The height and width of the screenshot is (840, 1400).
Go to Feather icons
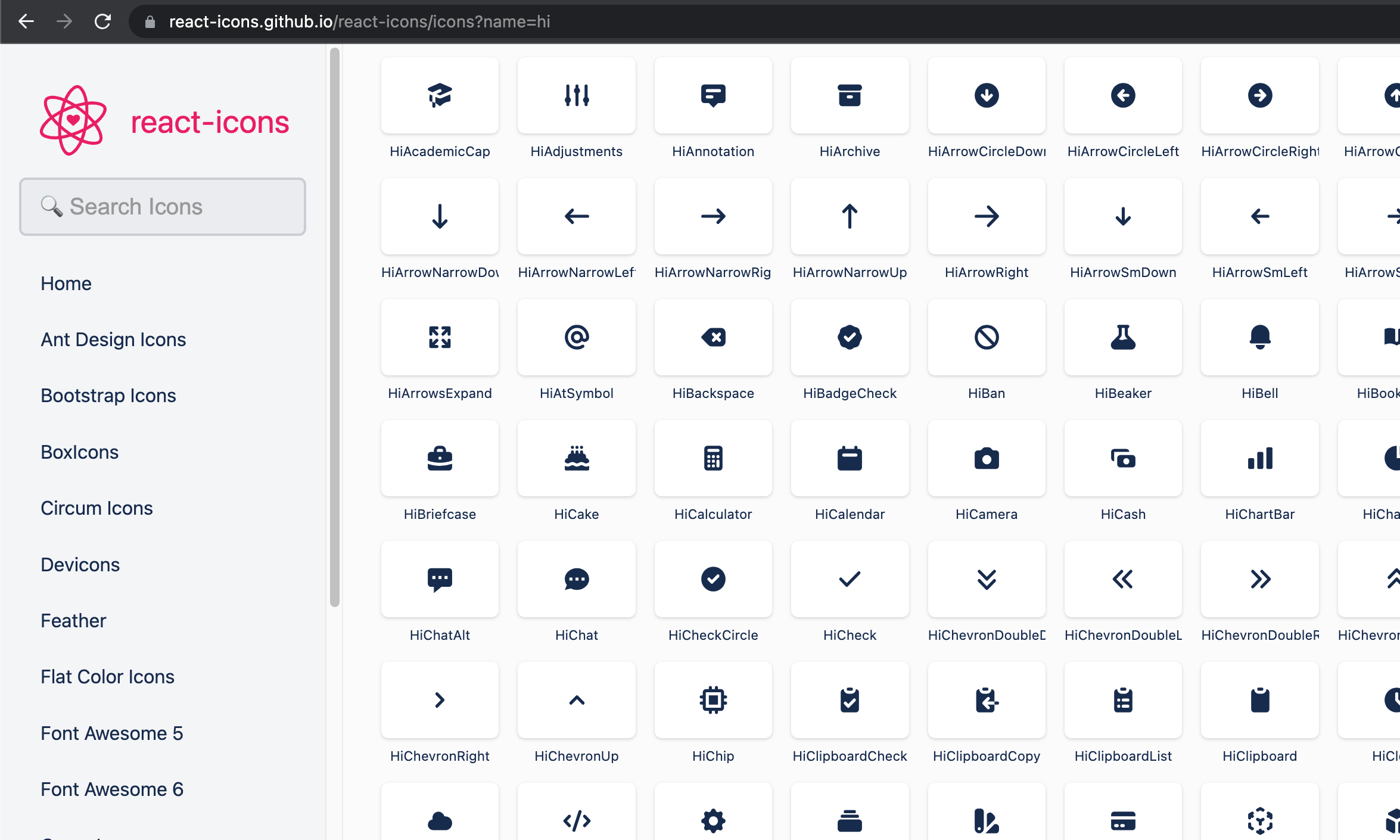point(73,621)
